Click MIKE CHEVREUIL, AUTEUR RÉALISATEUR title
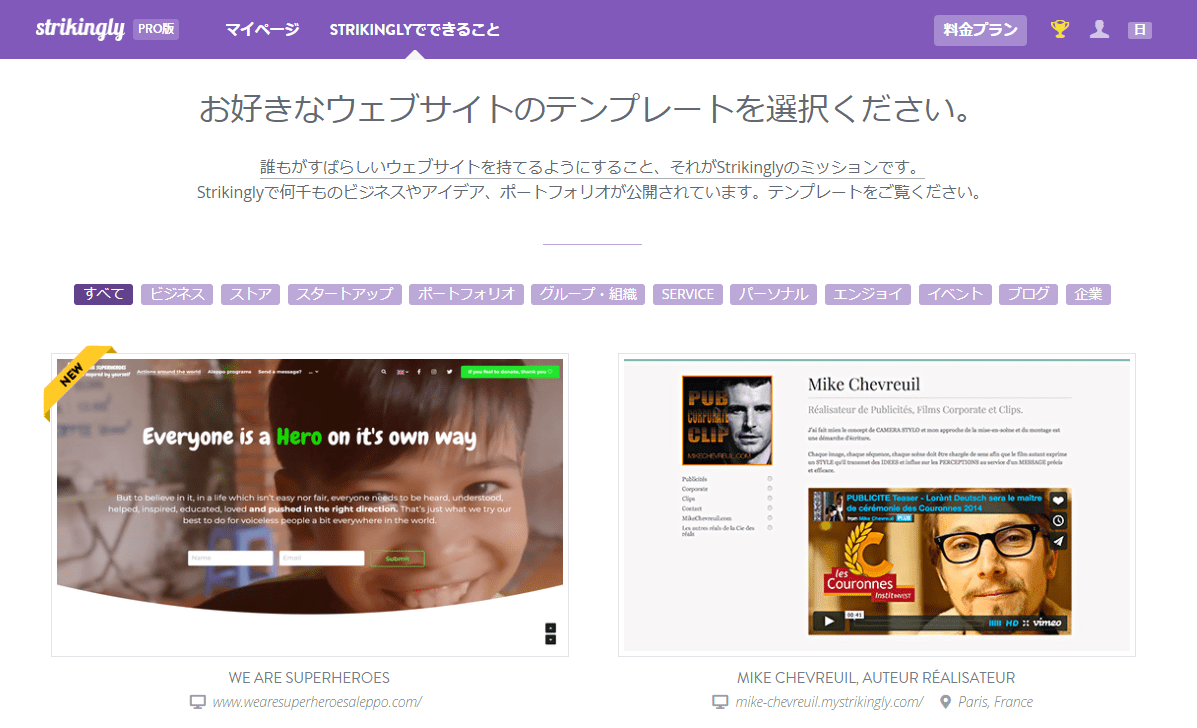1197x728 pixels. click(876, 678)
